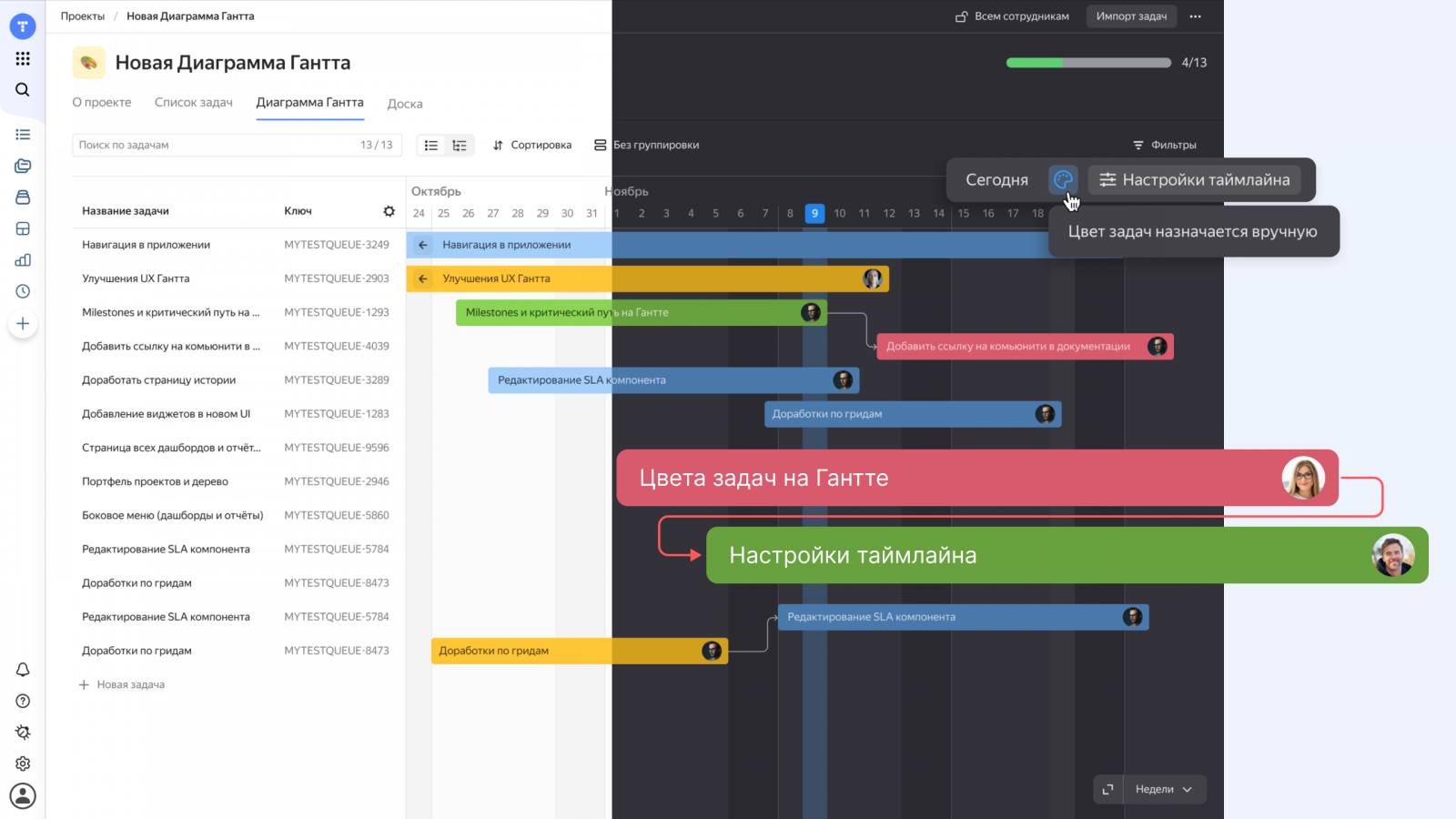Switch to hierarchical tree view toggle
1456x819 pixels.
pos(460,146)
